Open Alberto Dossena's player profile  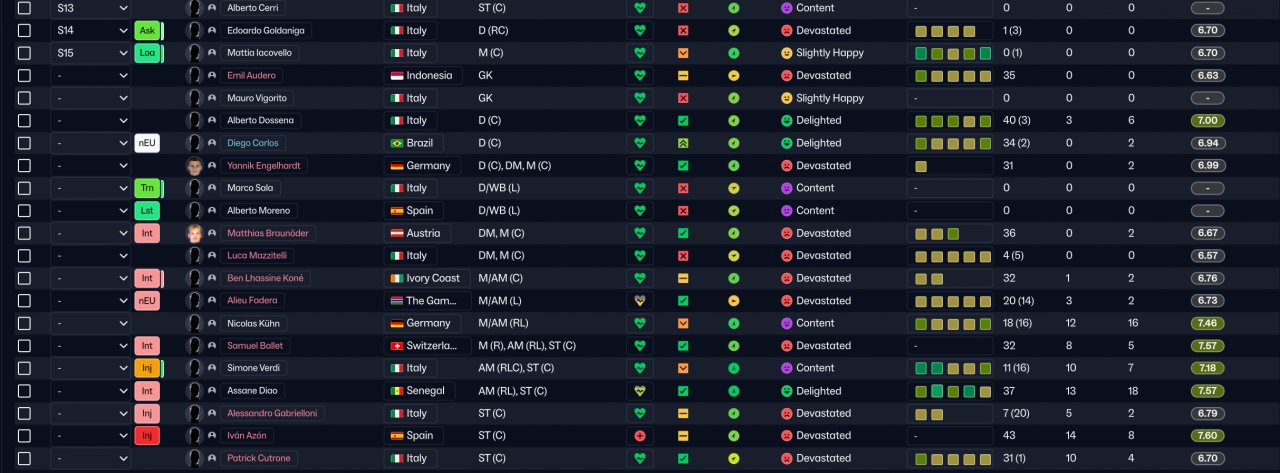click(260, 121)
